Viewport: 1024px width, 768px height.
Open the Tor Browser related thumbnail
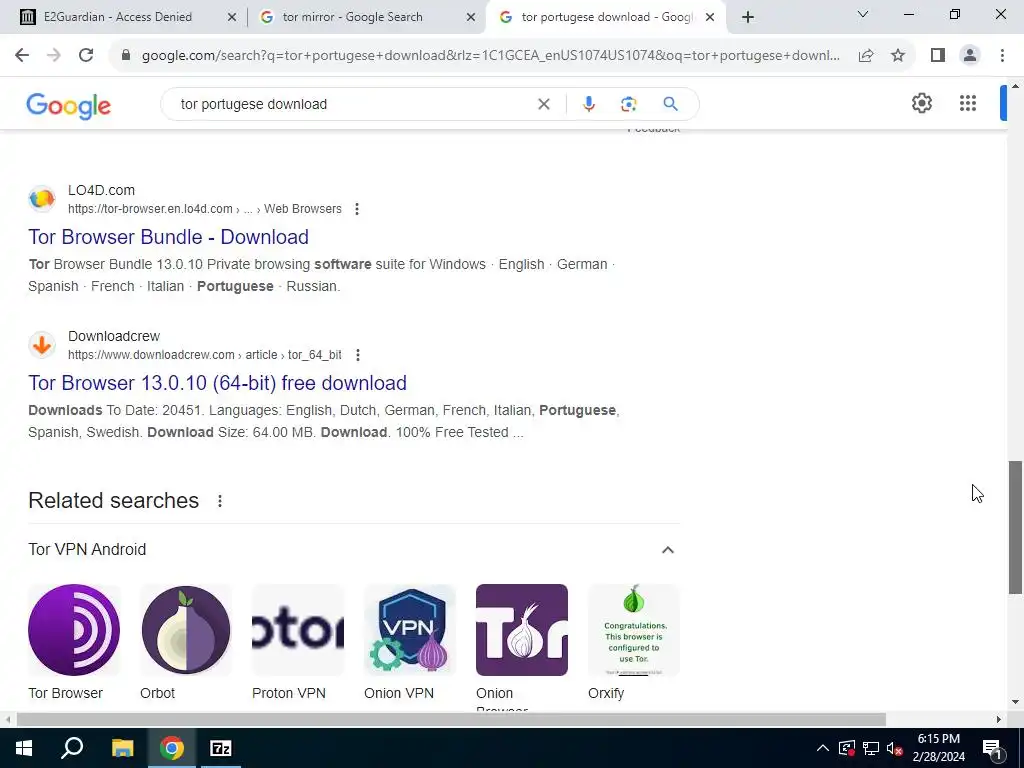point(74,630)
